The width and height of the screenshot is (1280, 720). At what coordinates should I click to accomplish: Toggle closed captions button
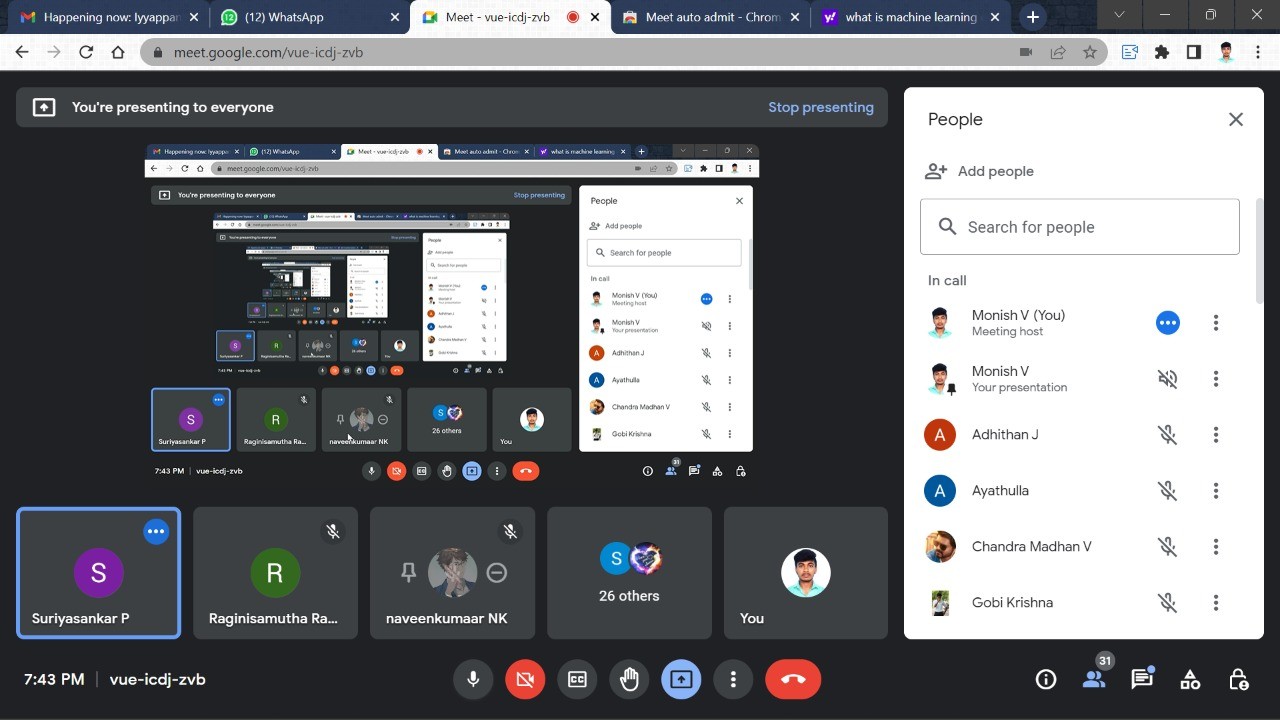click(x=577, y=679)
